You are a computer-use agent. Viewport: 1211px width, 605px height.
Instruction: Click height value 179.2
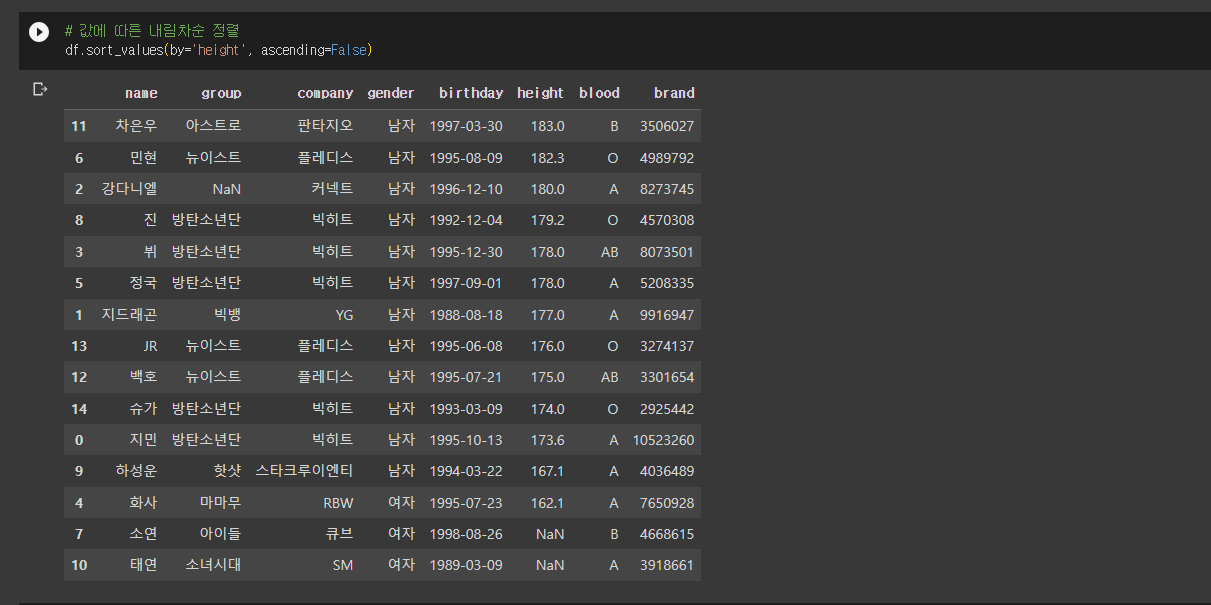tap(547, 220)
